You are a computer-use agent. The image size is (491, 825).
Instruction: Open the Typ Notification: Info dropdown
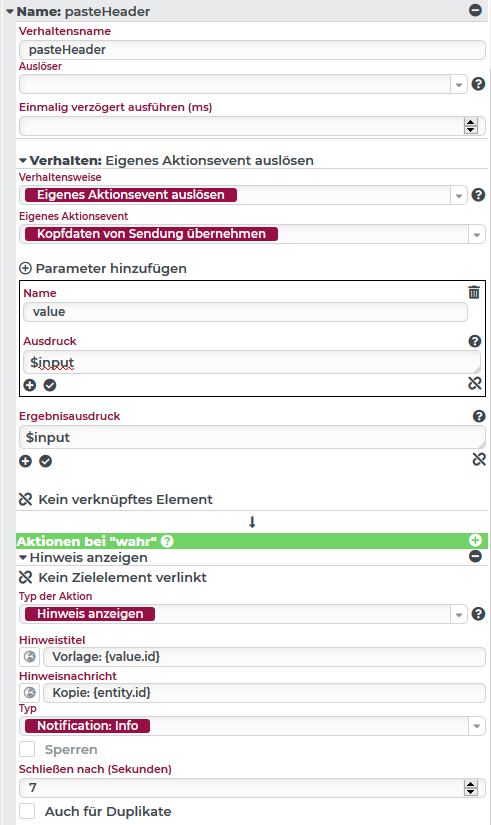[477, 726]
